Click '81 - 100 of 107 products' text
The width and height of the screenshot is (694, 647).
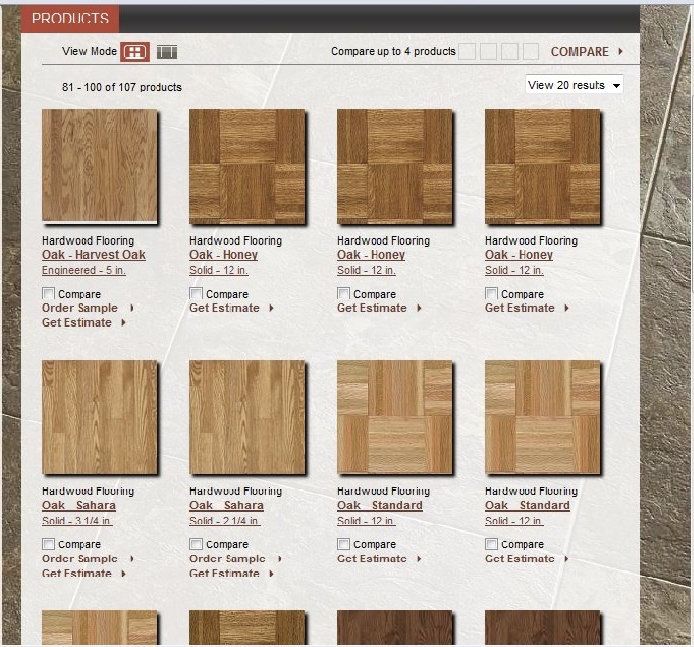coord(122,87)
